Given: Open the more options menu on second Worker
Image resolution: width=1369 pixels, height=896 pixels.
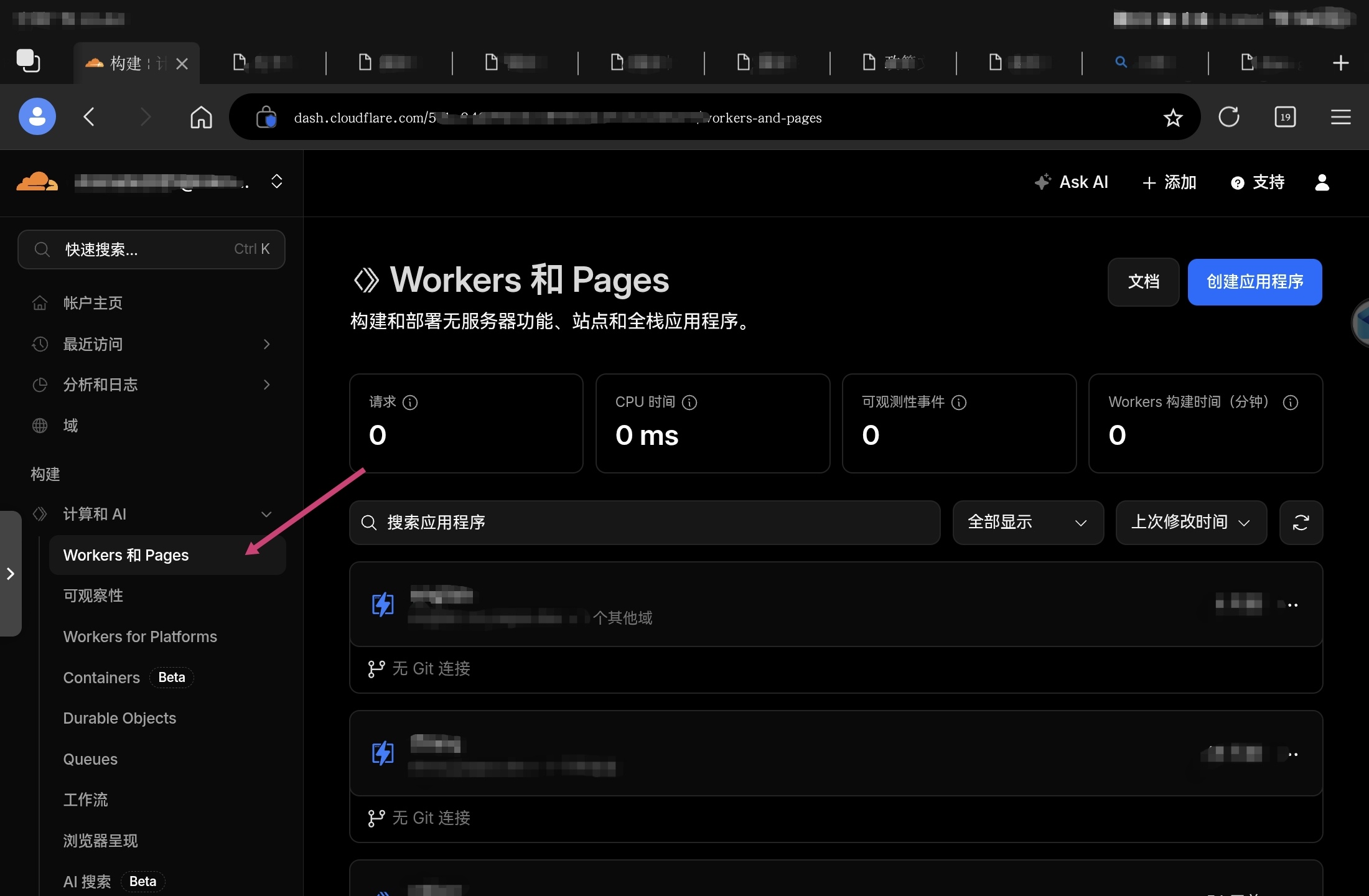Looking at the screenshot, I should click(x=1293, y=754).
